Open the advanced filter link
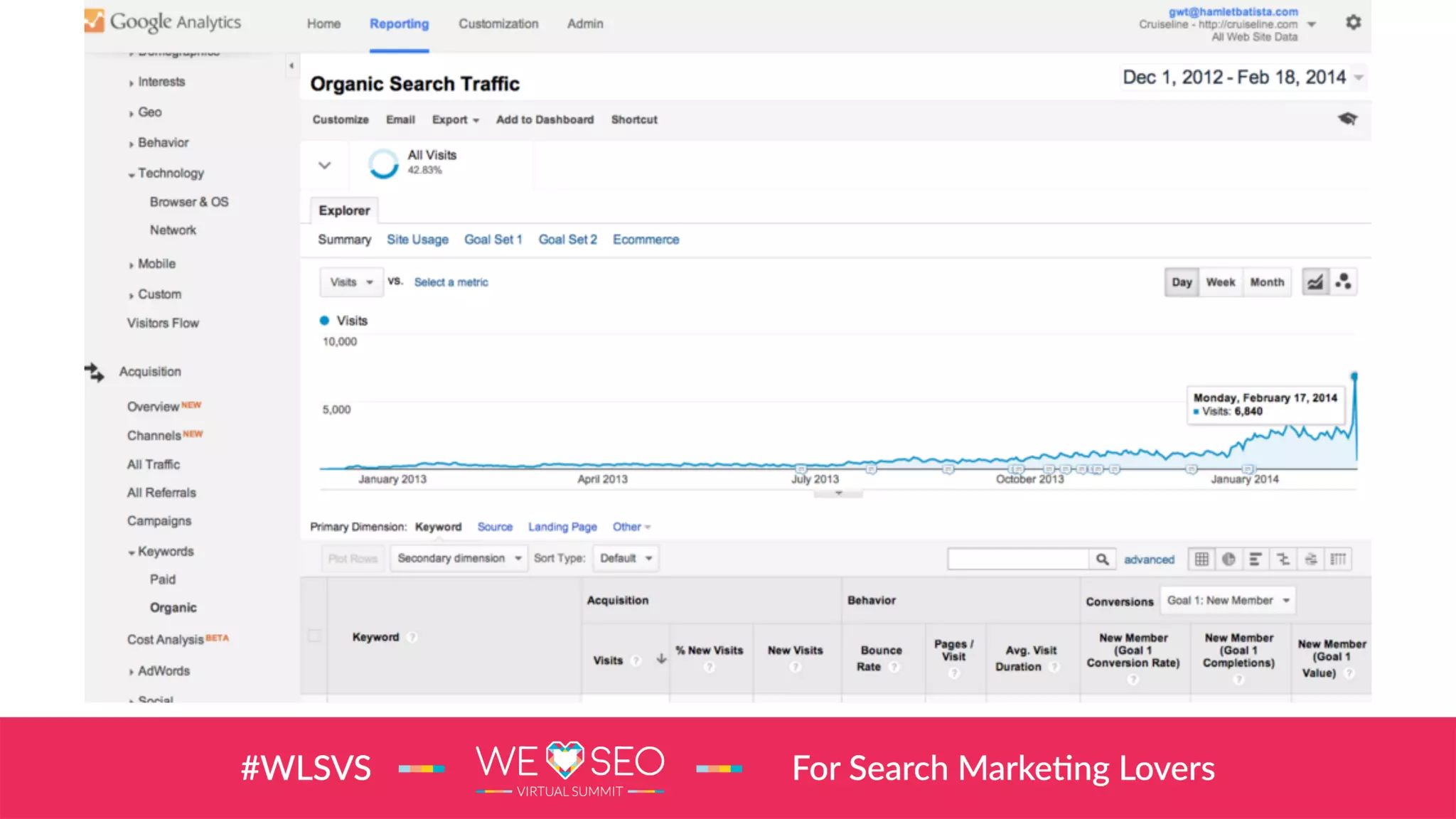The image size is (1456, 819). tap(1149, 560)
